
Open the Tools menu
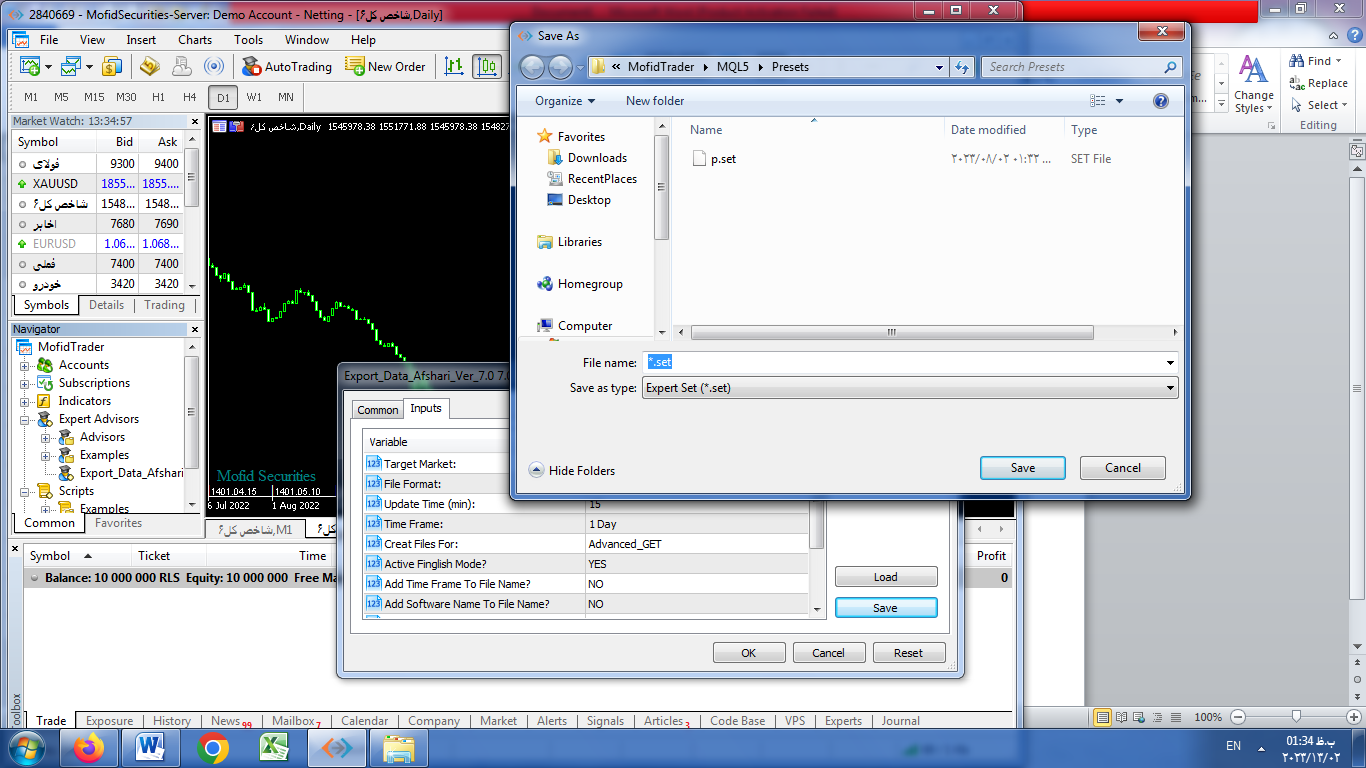pyautogui.click(x=248, y=40)
